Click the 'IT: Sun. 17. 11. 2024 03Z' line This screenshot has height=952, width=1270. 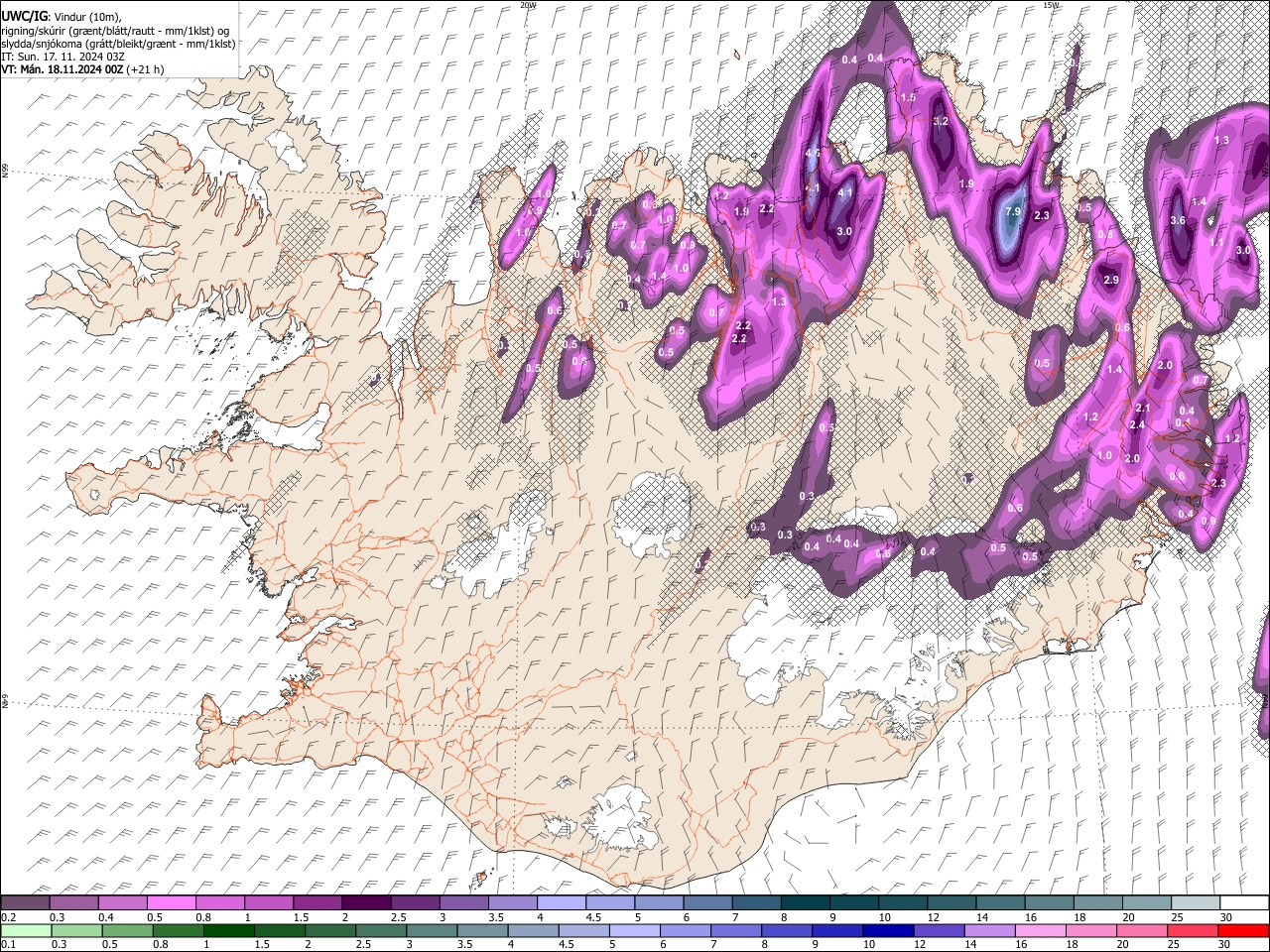63,57
